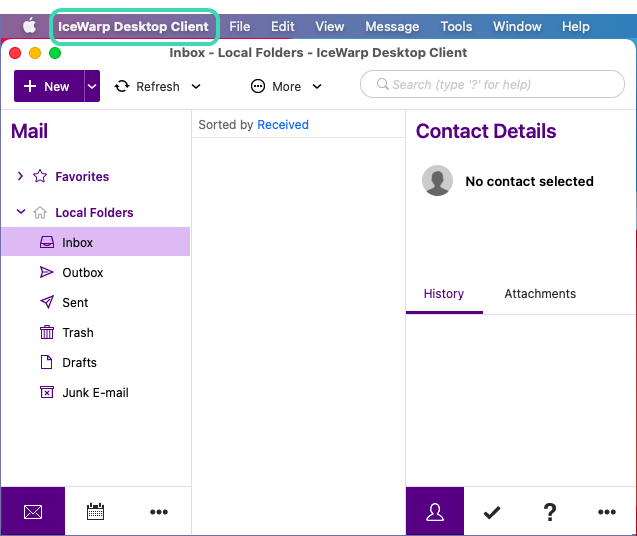Open the Window menu
This screenshot has width=637, height=536.
pyautogui.click(x=517, y=26)
